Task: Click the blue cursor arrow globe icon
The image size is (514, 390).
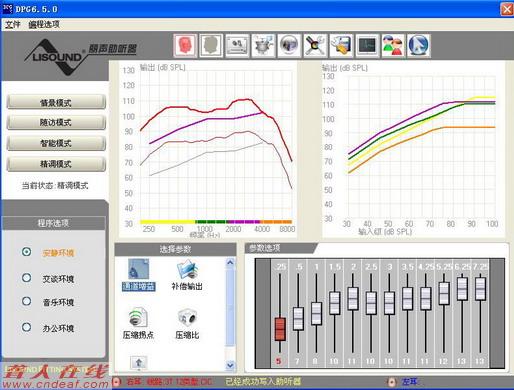Action: 419,45
